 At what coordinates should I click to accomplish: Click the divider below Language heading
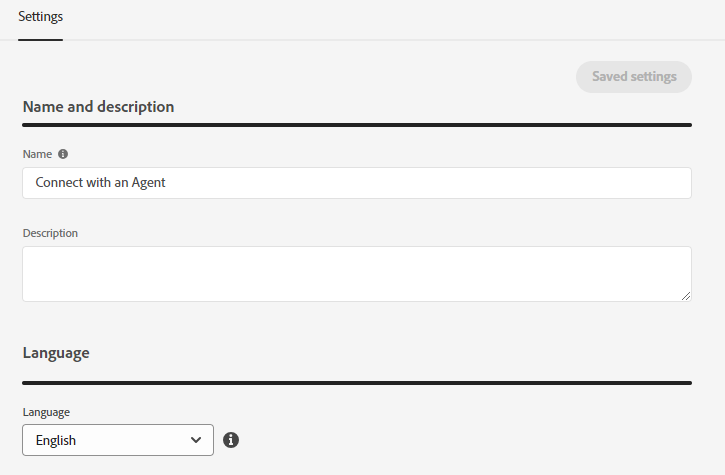pyautogui.click(x=357, y=383)
